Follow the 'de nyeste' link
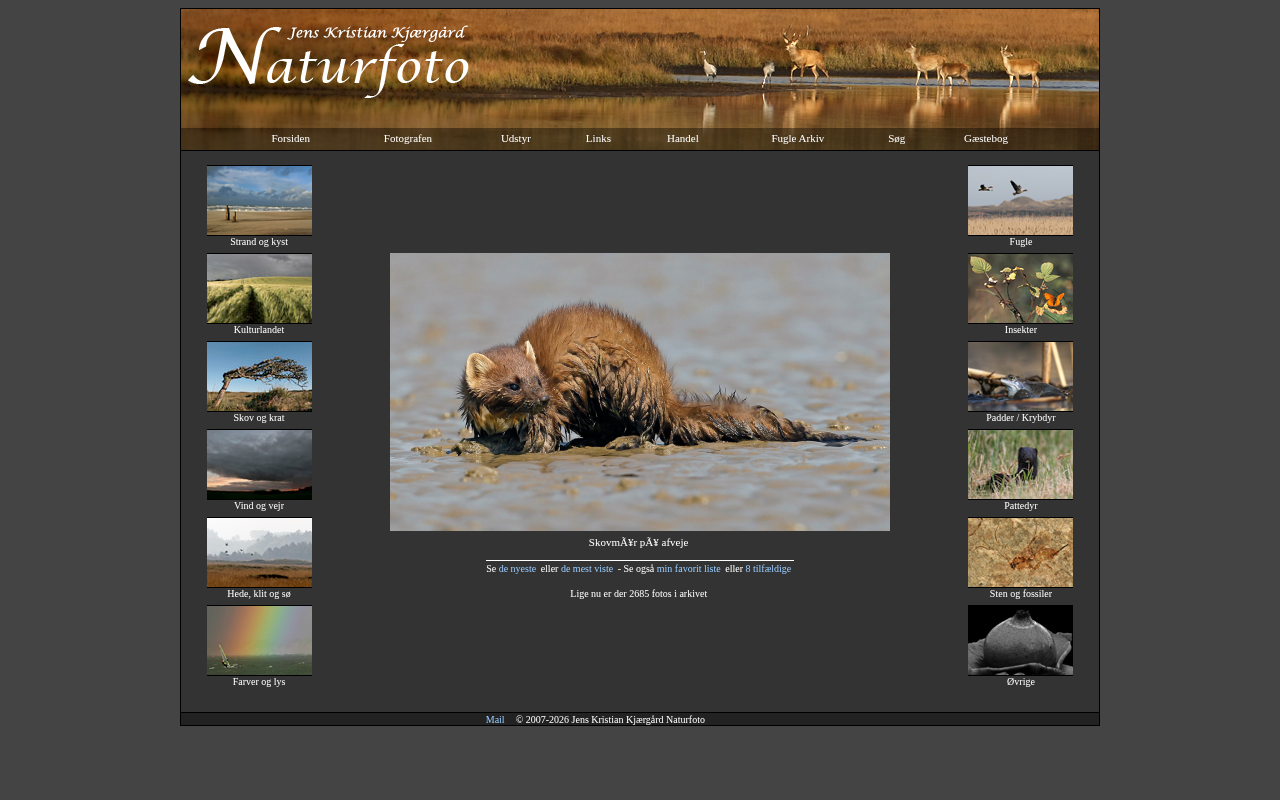 [x=517, y=569]
